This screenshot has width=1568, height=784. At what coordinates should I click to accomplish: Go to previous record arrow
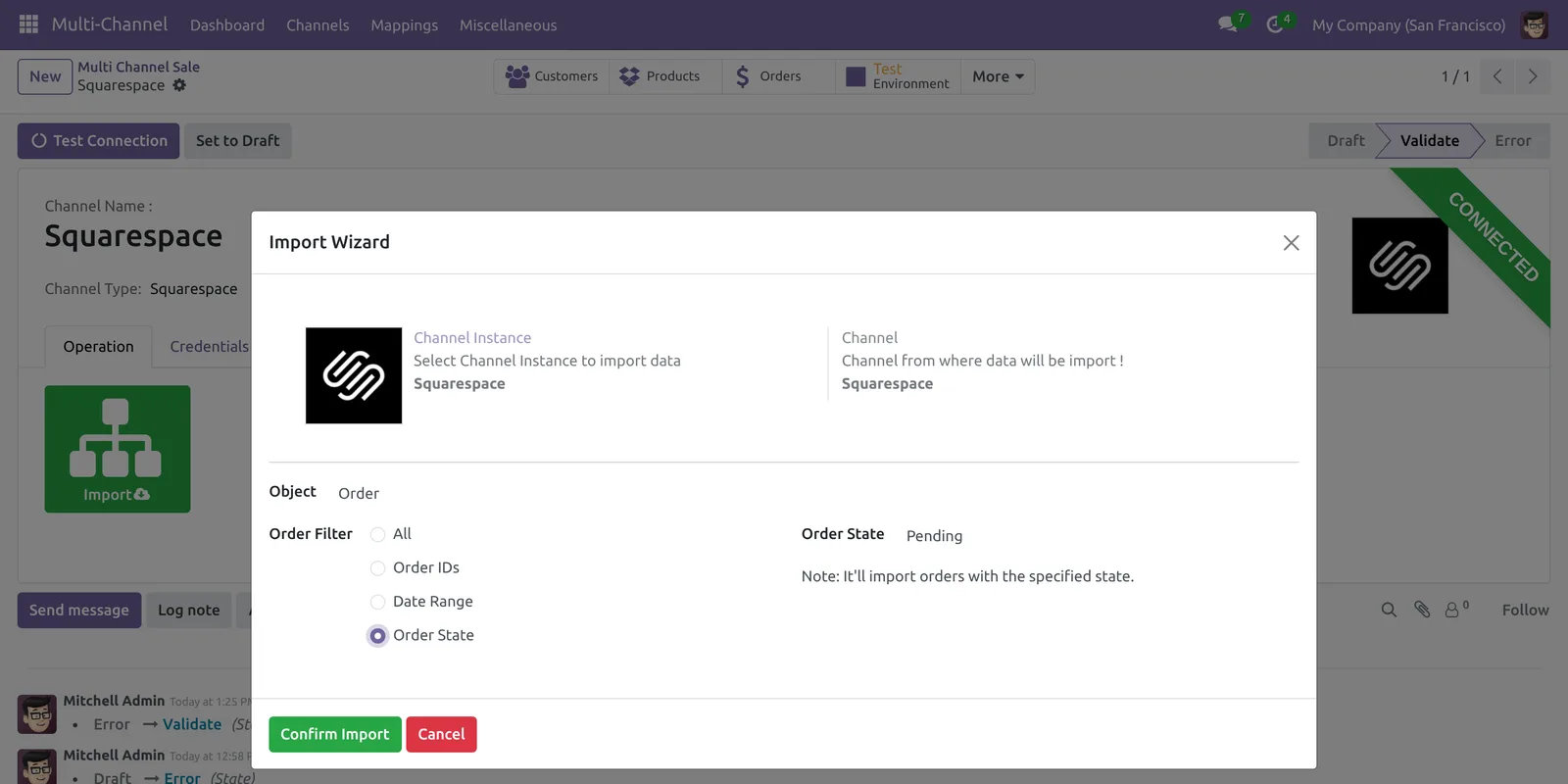tap(1497, 76)
